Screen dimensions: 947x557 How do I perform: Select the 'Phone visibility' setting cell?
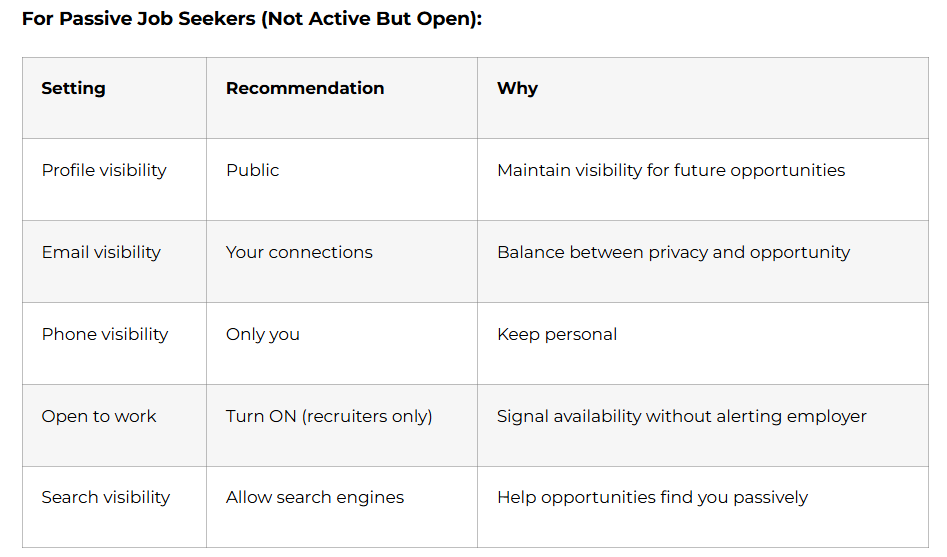click(105, 334)
